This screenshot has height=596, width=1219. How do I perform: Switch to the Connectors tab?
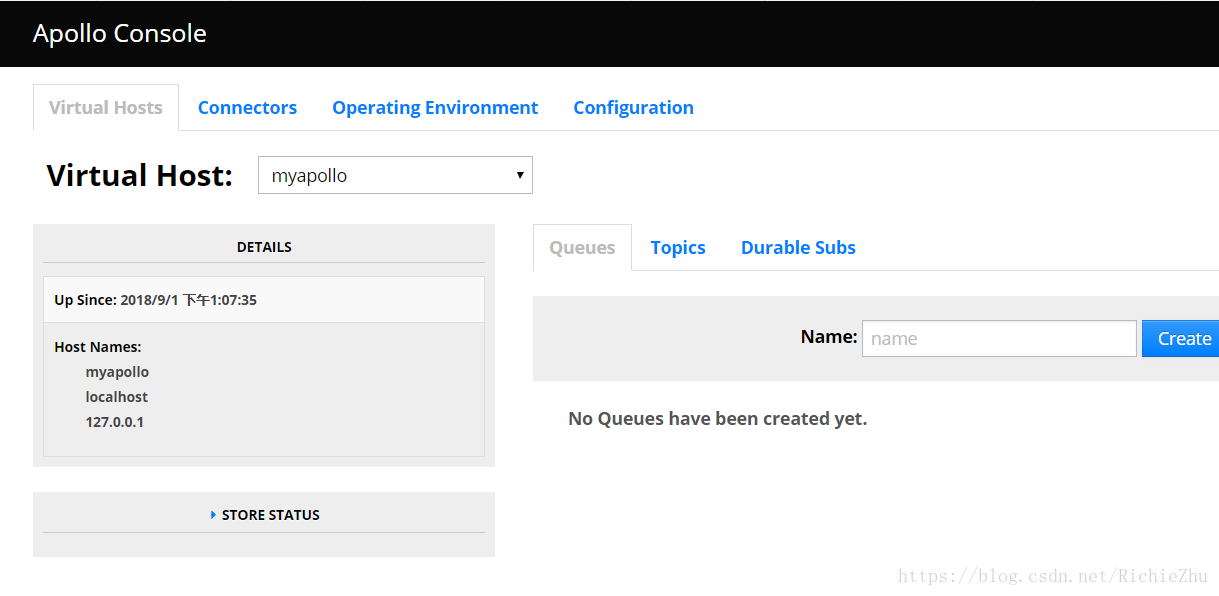[x=247, y=108]
